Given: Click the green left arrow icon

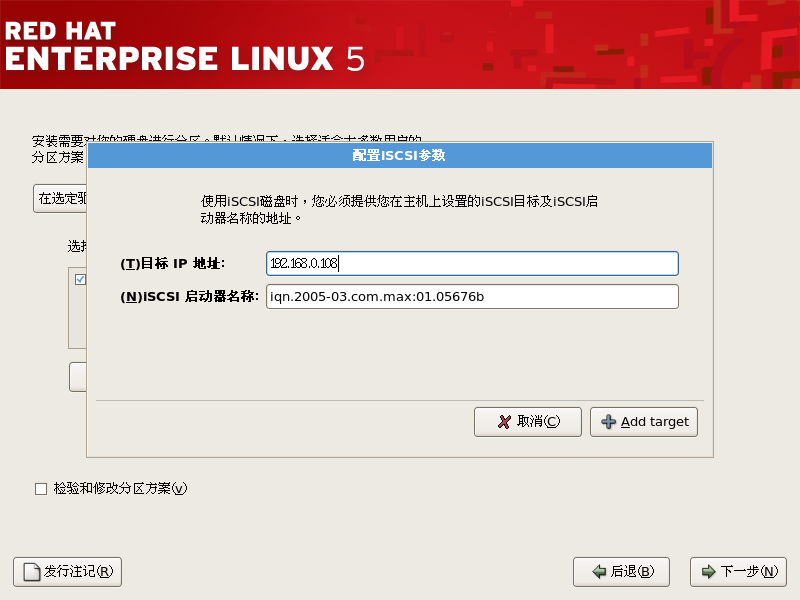Looking at the screenshot, I should point(599,571).
